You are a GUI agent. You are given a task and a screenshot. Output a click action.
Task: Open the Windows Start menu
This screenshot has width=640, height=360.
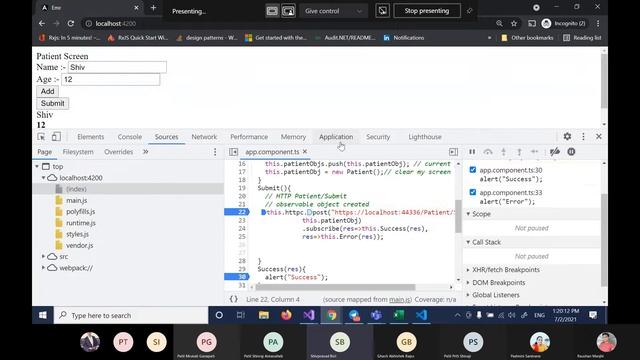(42, 315)
